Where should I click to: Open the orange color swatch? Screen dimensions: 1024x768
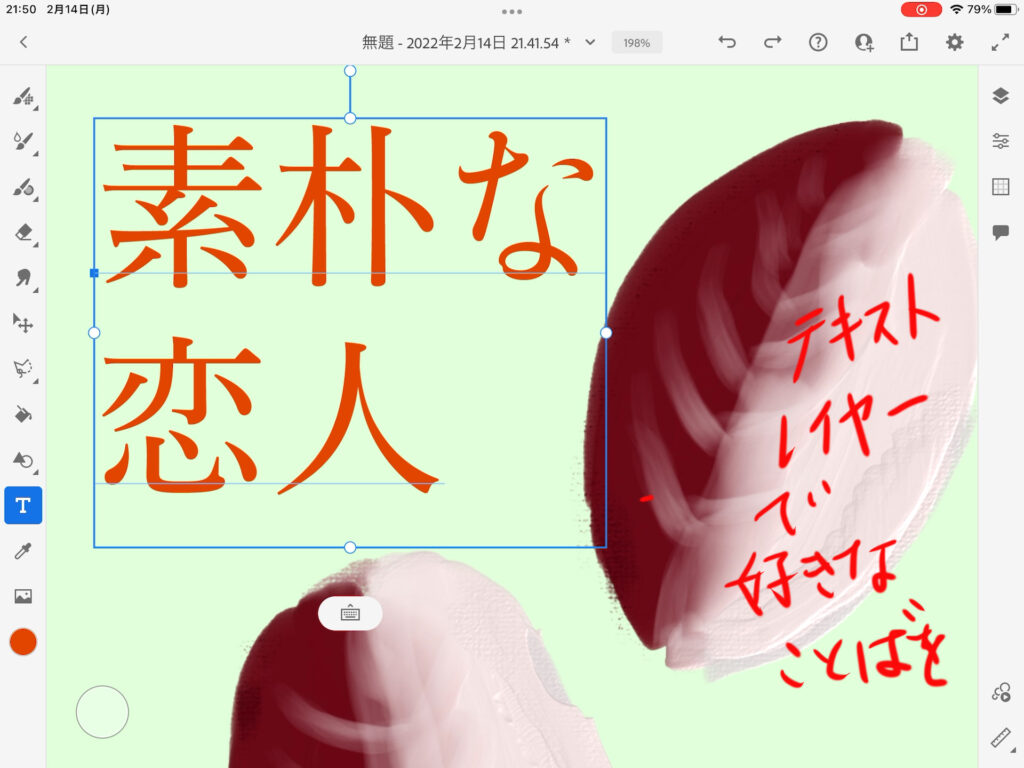(23, 642)
